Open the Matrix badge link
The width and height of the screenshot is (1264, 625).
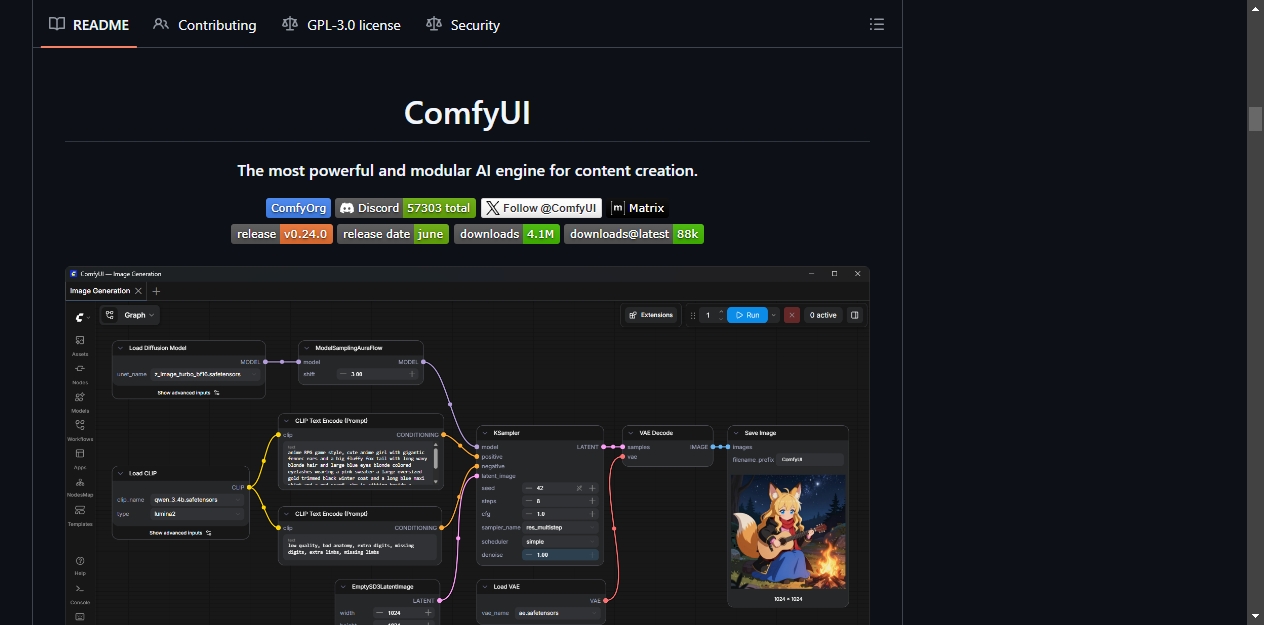pos(638,208)
